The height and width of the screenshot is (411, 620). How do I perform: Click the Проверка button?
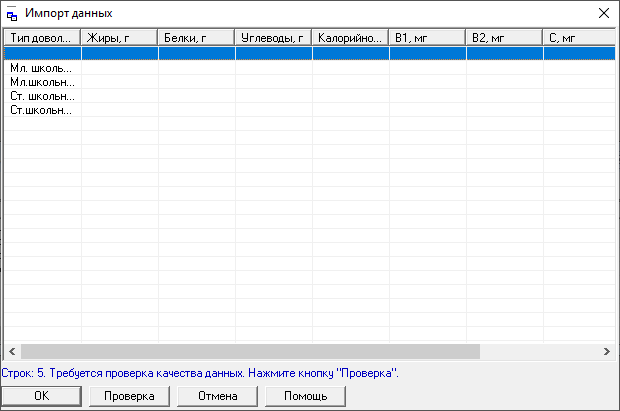coord(129,396)
